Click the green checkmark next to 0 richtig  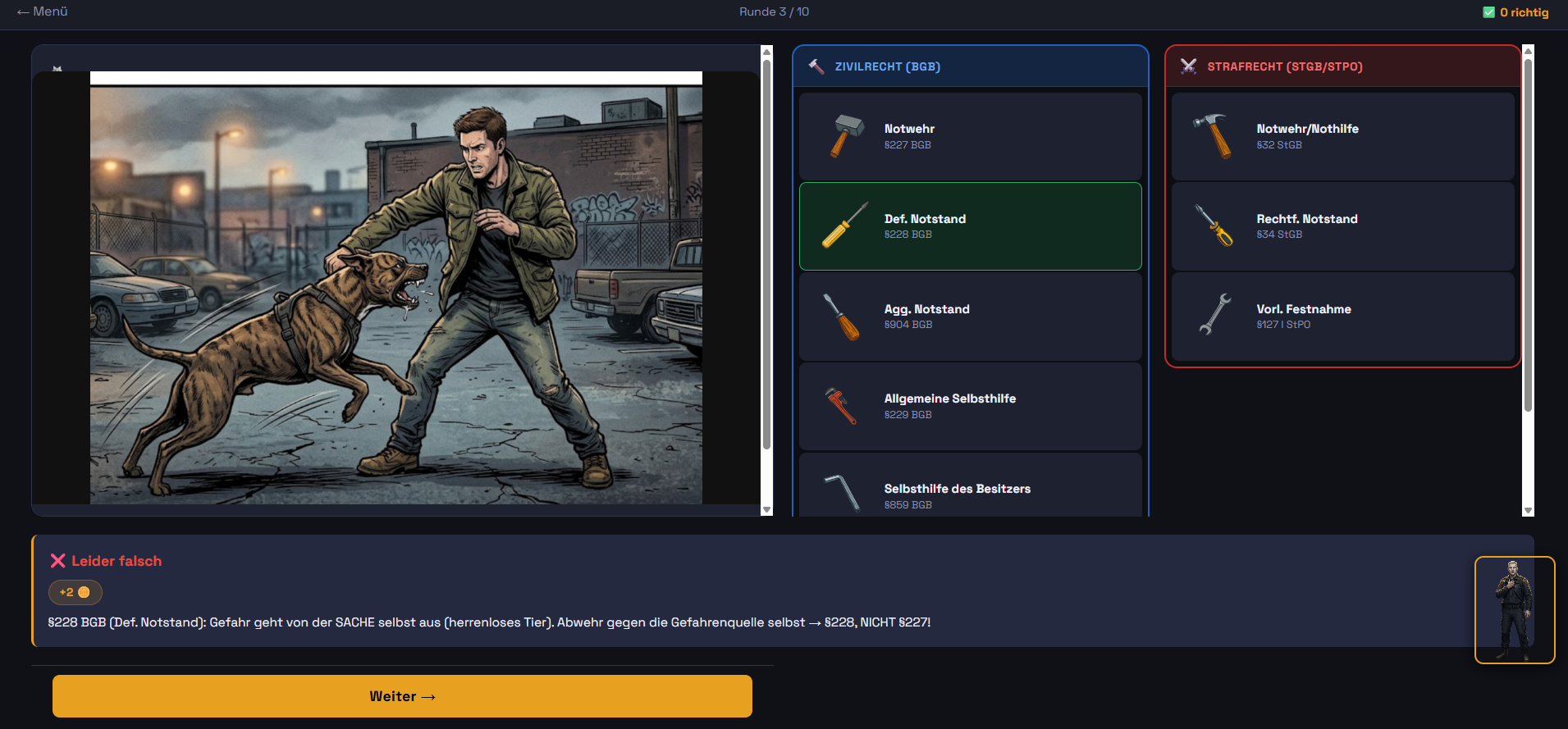point(1489,12)
